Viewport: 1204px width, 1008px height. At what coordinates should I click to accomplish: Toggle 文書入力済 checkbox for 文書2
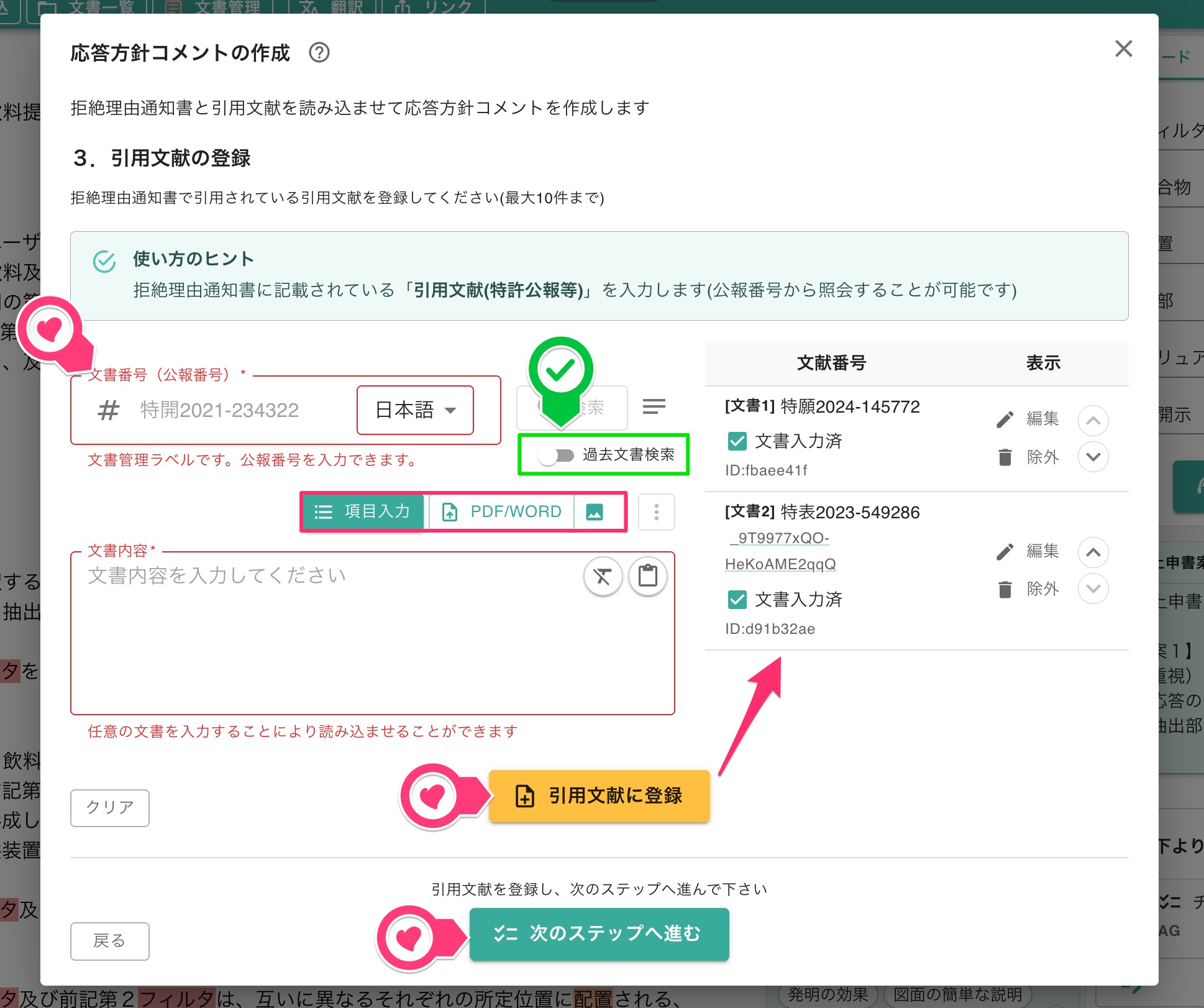pos(737,600)
